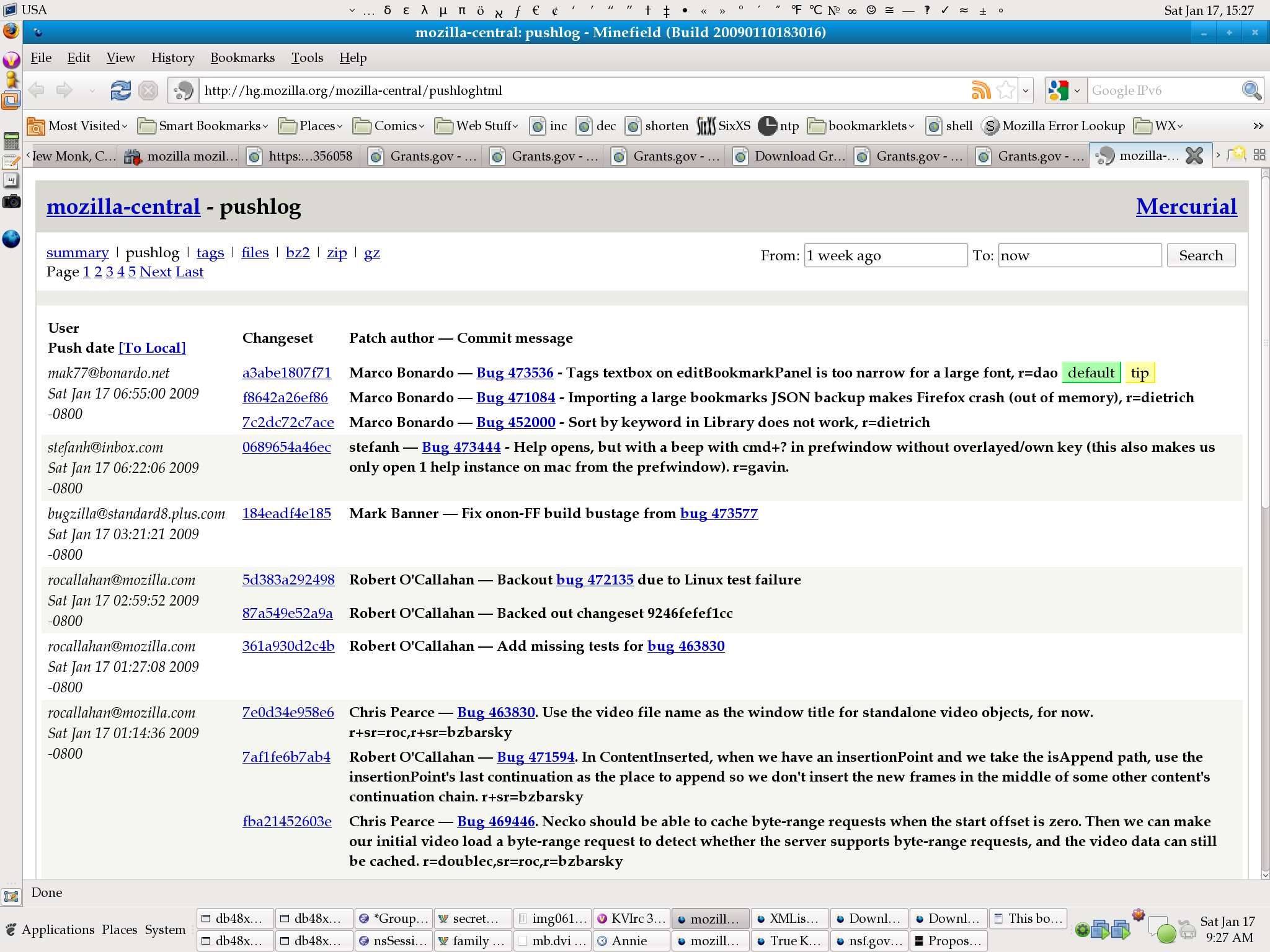1270x952 pixels.
Task: Open the SixXS bookmark
Action: [x=724, y=126]
